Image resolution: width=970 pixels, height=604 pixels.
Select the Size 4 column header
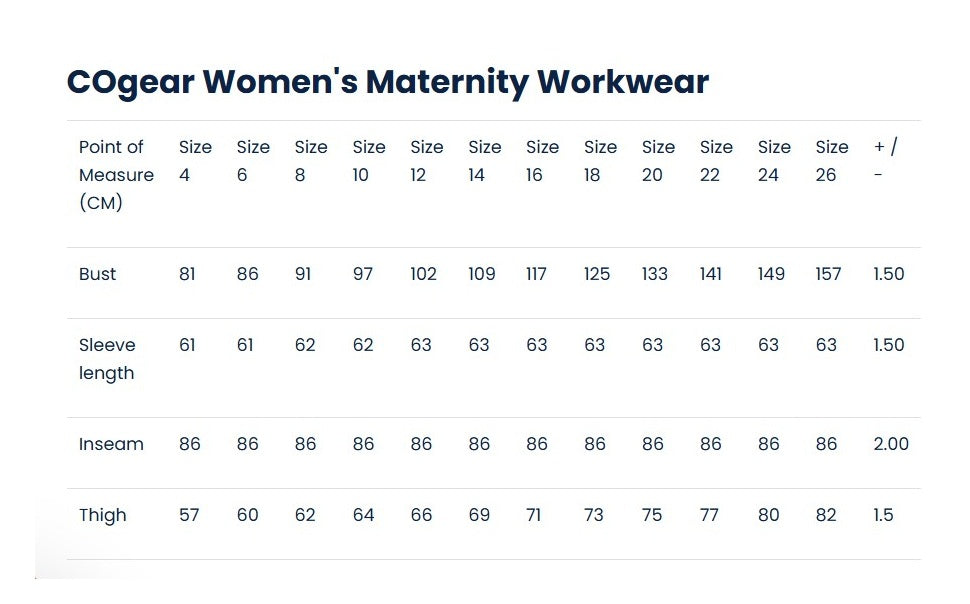[195, 161]
